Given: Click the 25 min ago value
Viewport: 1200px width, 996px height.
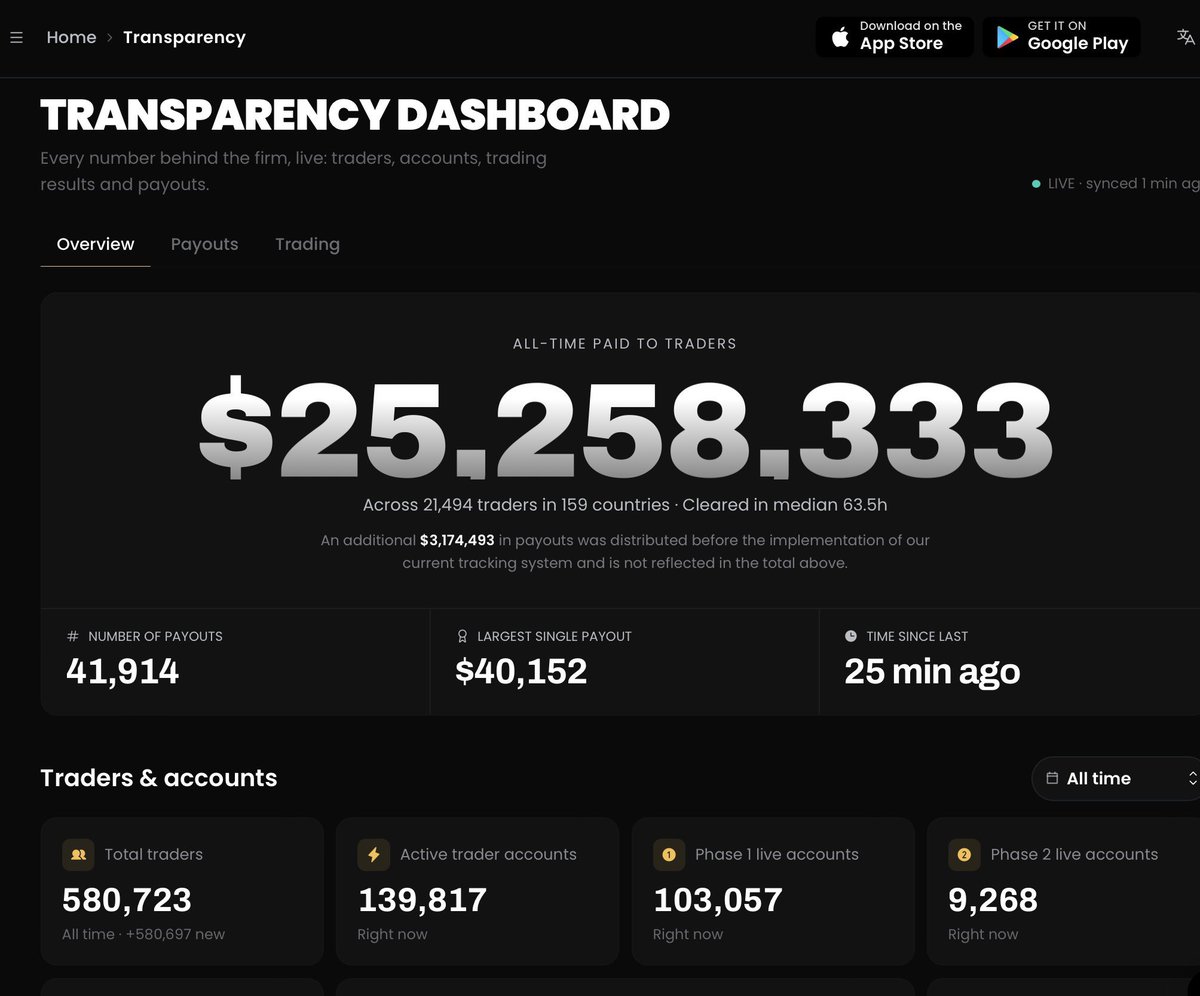Looking at the screenshot, I should coord(932,671).
